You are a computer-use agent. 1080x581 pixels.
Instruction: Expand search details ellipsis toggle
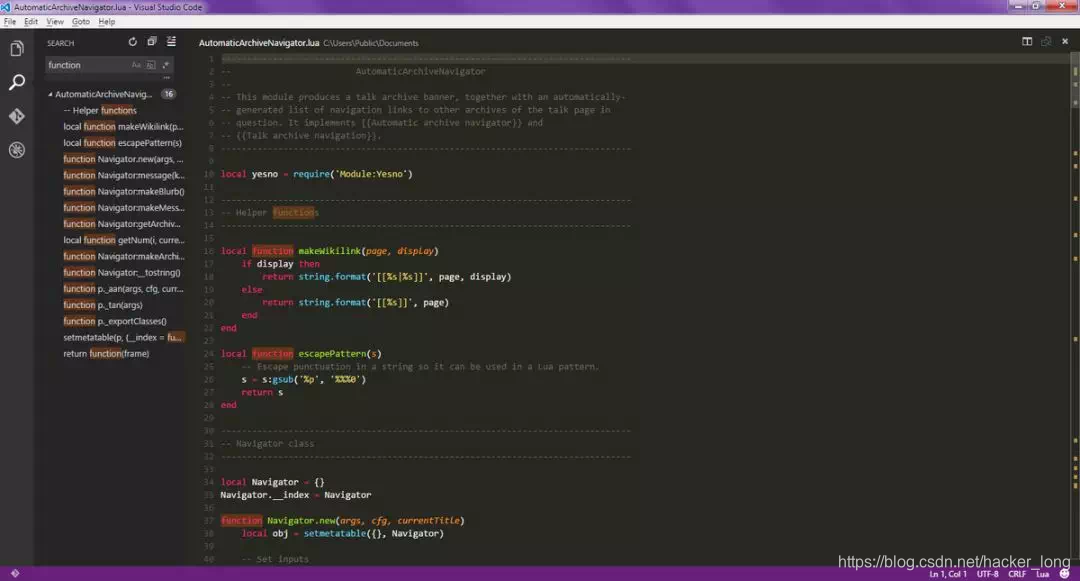[167, 78]
